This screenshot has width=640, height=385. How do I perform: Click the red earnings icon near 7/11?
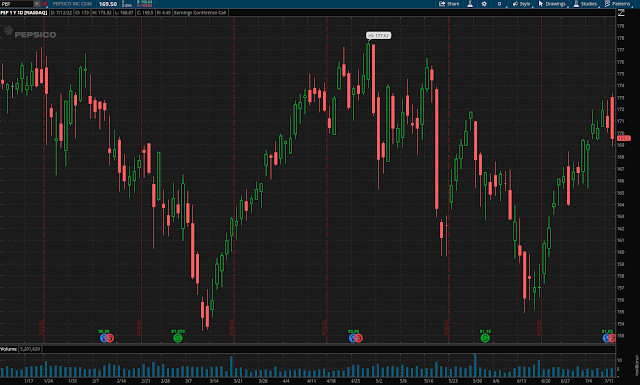pyautogui.click(x=612, y=338)
